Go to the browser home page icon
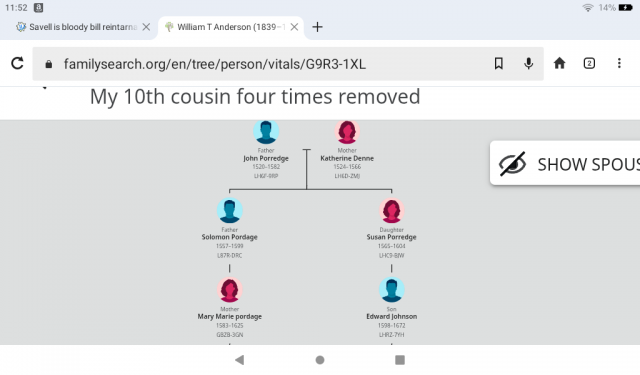The width and height of the screenshot is (640, 375). pyautogui.click(x=559, y=63)
